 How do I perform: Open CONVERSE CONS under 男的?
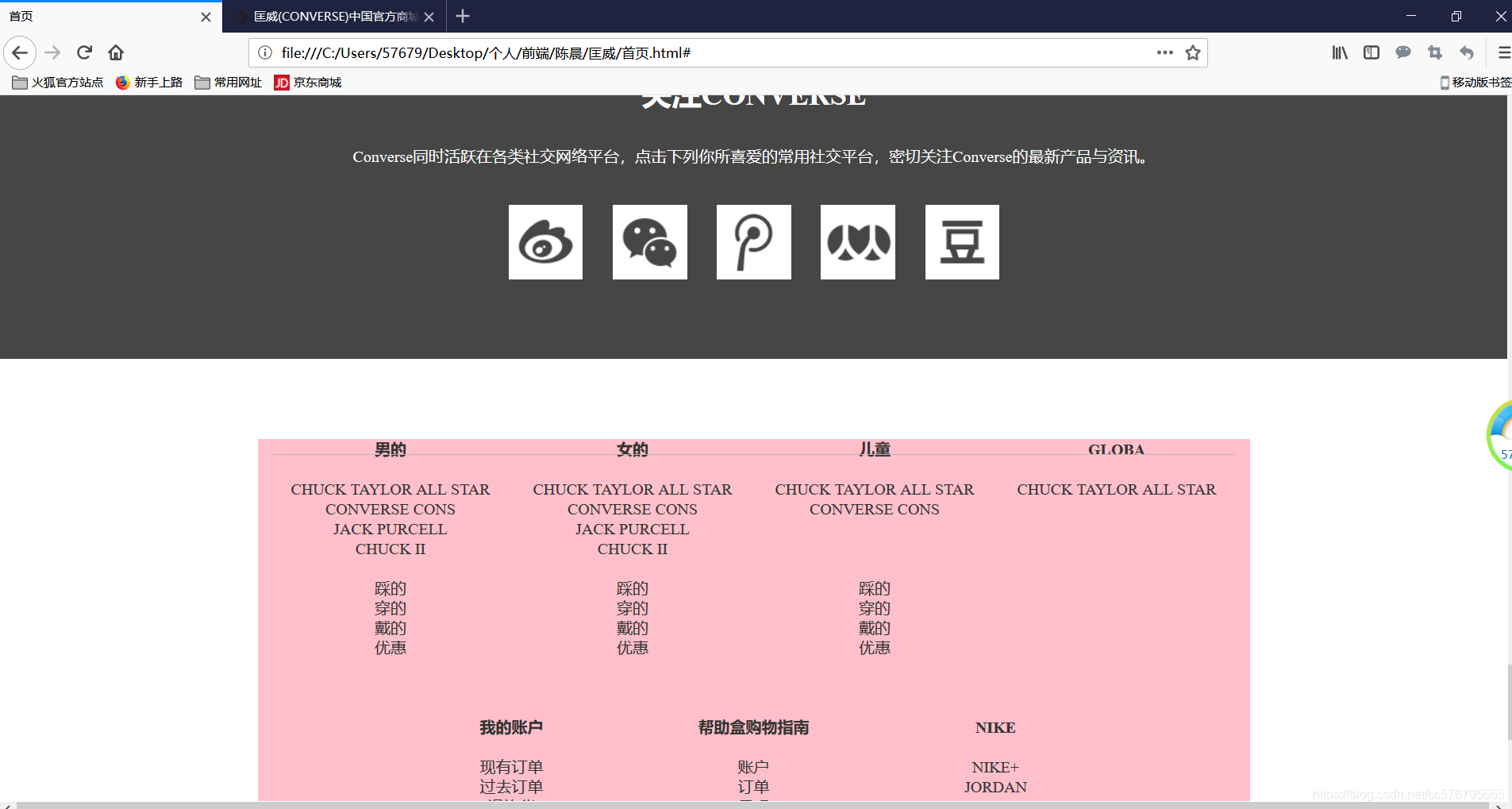point(391,509)
